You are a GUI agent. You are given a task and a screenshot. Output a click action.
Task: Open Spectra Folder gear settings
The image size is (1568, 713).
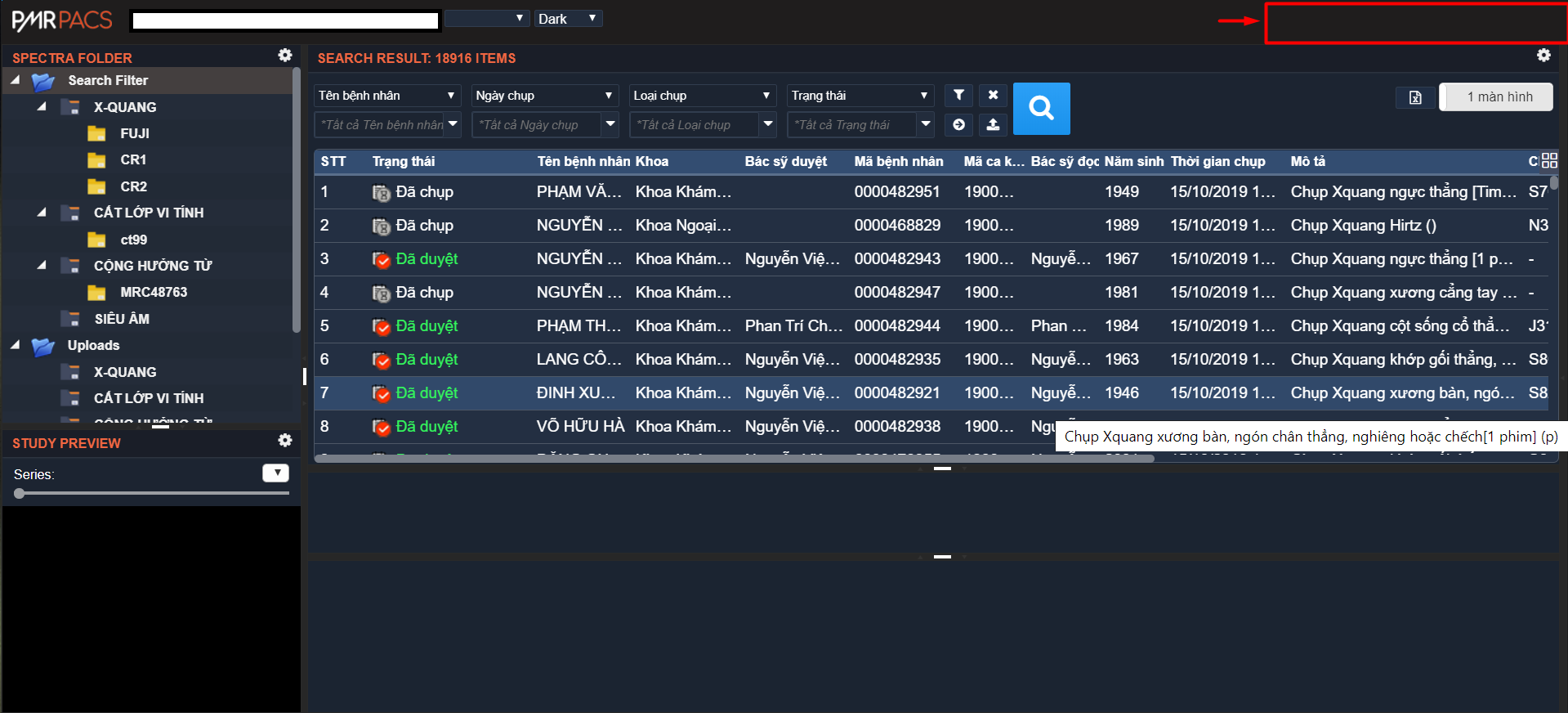pos(284,56)
